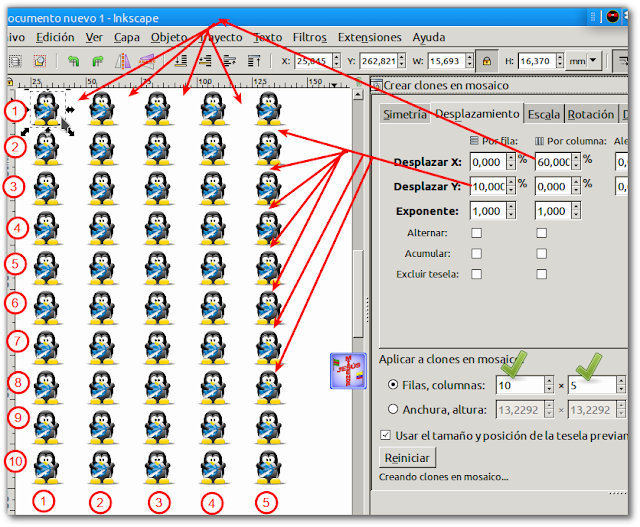Click Desplazar X Por columna stepper

click(576, 162)
